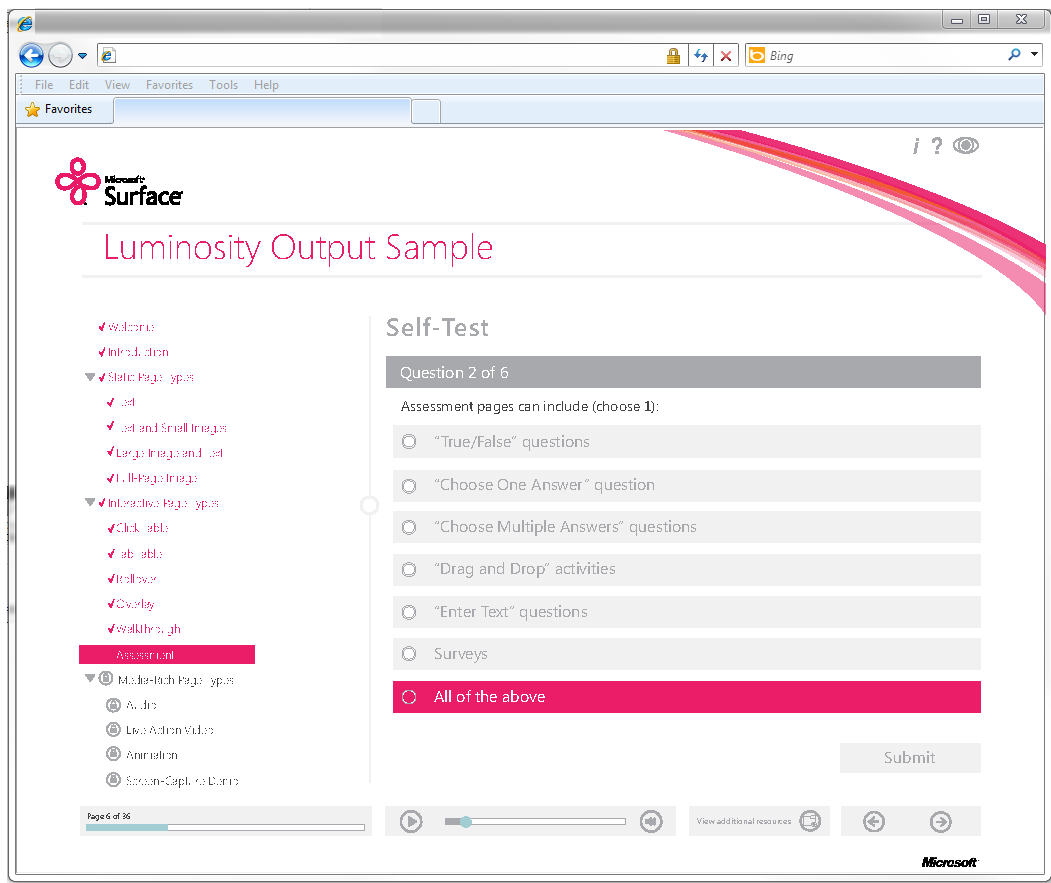Click the info 'i' icon
Screen dimensions: 1051x883
pyautogui.click(x=916, y=145)
